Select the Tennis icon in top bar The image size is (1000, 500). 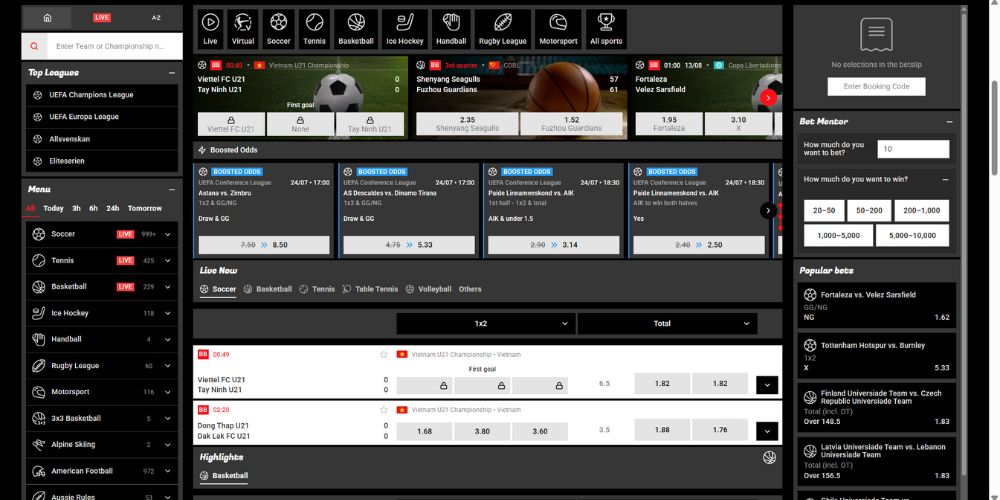coord(314,29)
